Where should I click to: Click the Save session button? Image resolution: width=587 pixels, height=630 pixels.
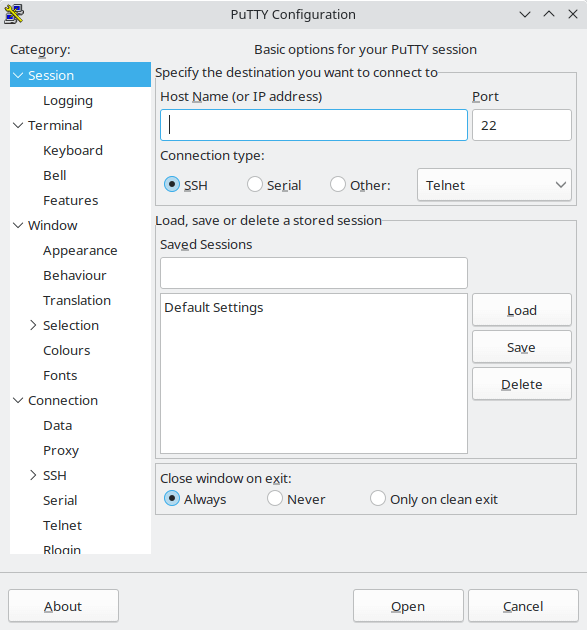tap(522, 347)
